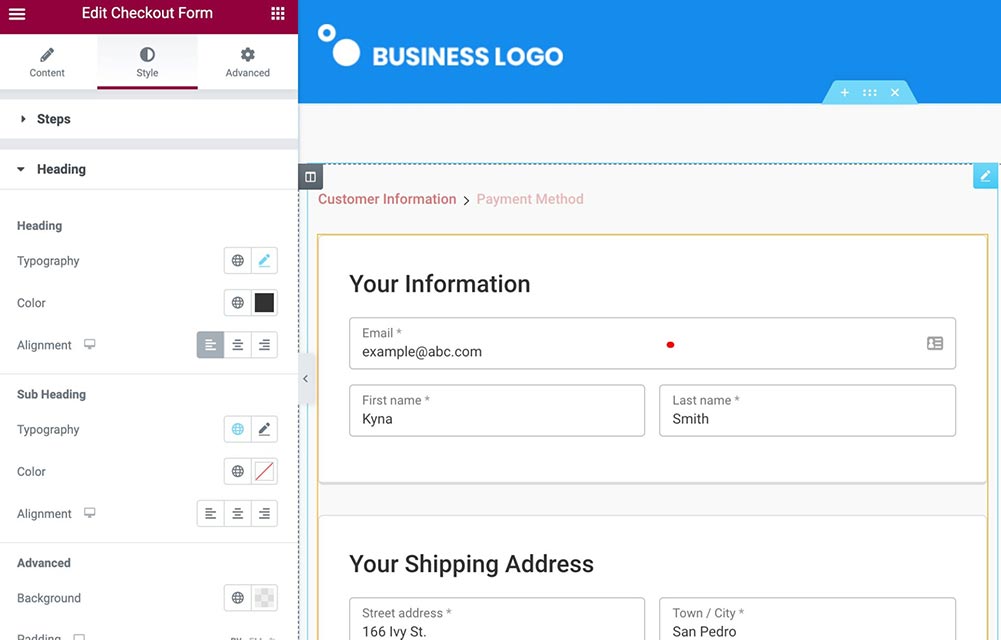The height and width of the screenshot is (640, 1001).
Task: Open the black Heading color swatch
Action: click(x=264, y=302)
